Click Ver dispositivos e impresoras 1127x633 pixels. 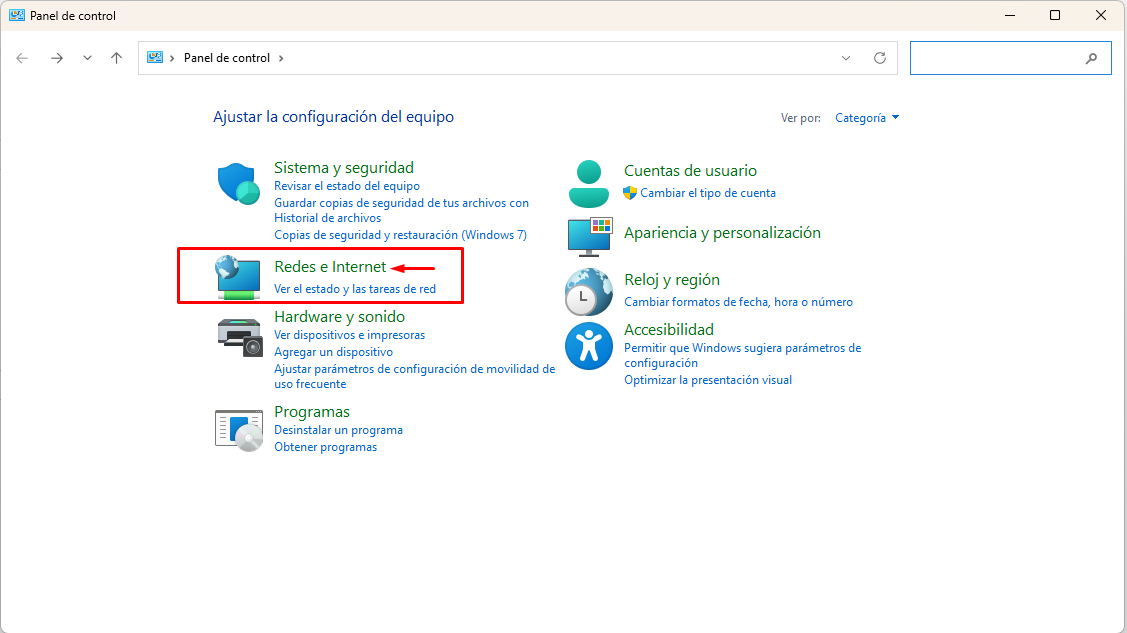click(349, 335)
